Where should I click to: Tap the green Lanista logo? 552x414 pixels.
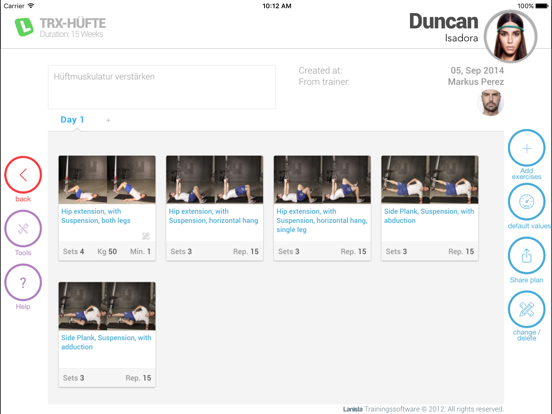(x=24, y=27)
